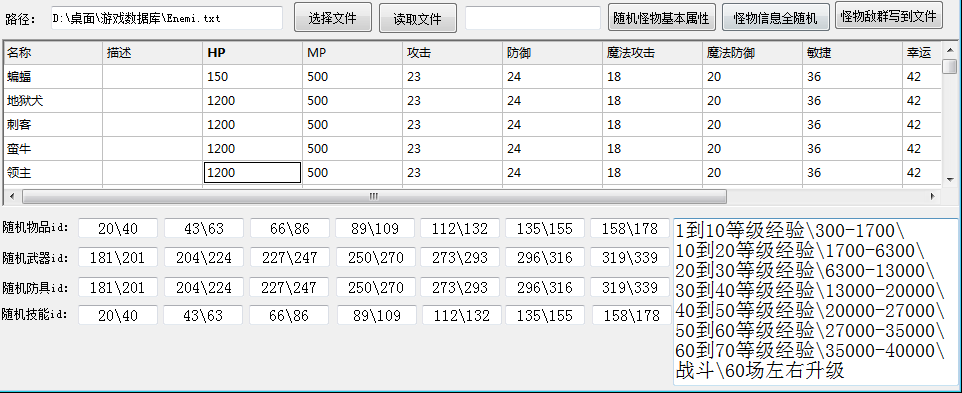The height and width of the screenshot is (393, 962).
Task: Select the 名称 column header
Action: tap(53, 53)
